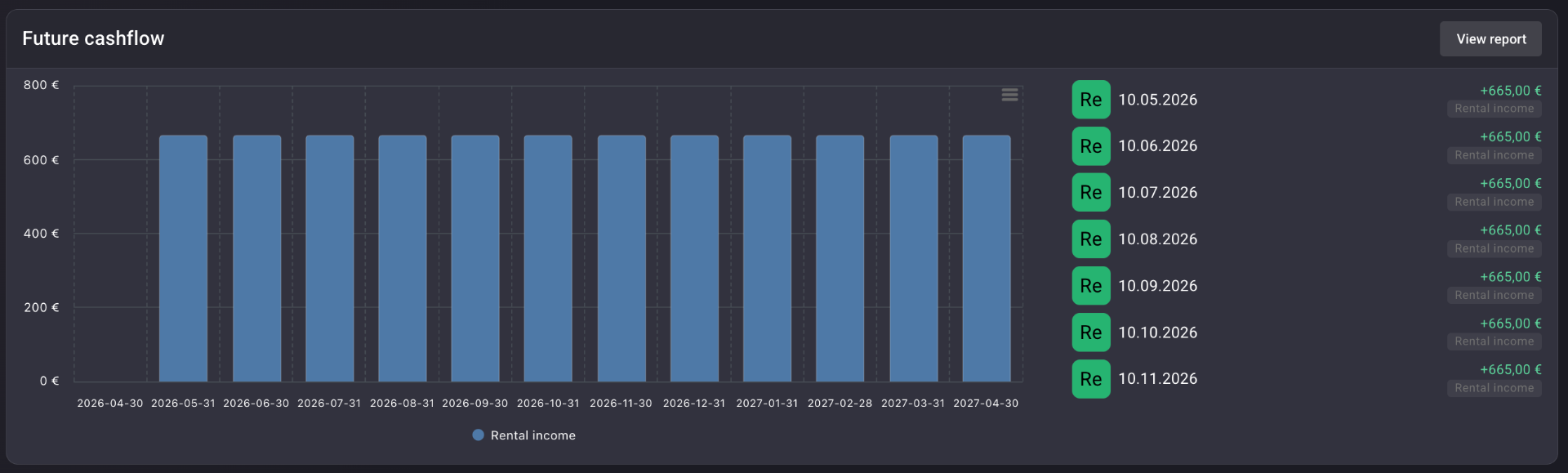Click the 2026-05-31 chart bar
This screenshot has height=473, width=1568.
point(183,258)
